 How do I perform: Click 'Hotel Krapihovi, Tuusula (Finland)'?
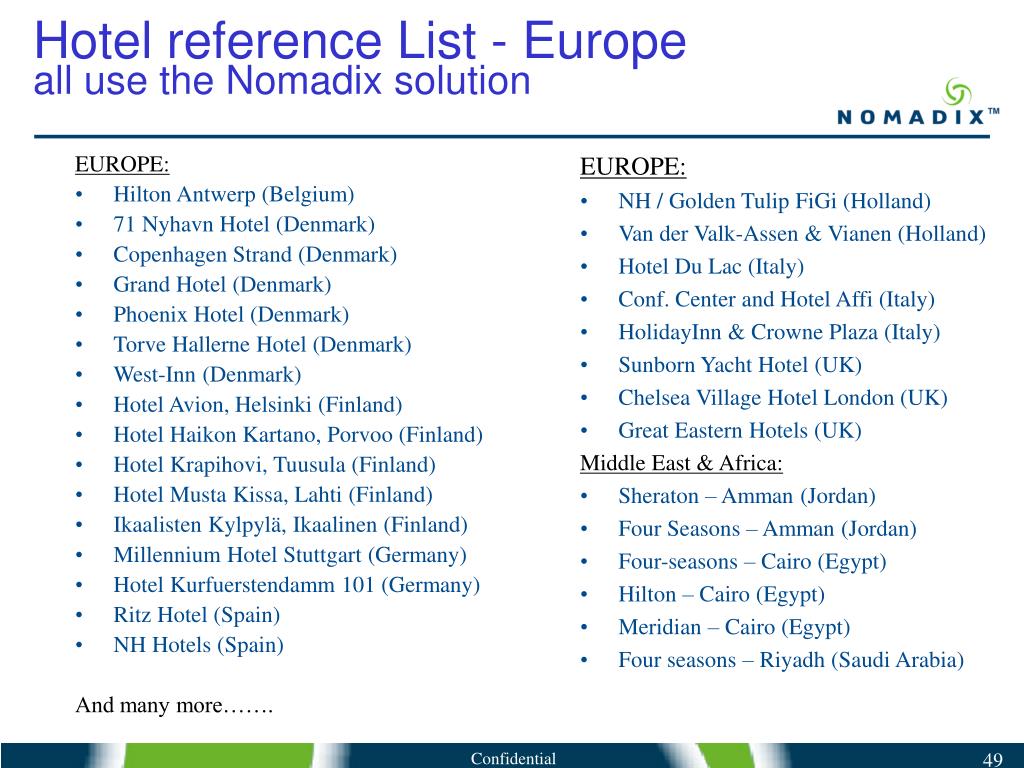[x=274, y=465]
